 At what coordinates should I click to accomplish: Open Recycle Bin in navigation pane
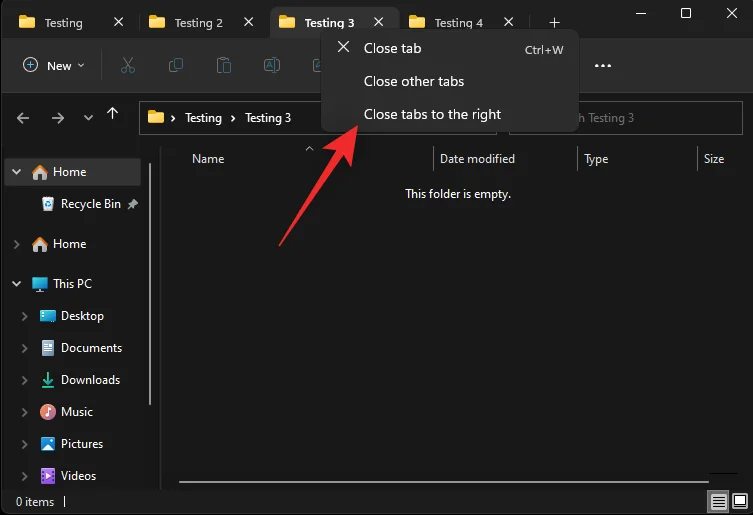90,204
